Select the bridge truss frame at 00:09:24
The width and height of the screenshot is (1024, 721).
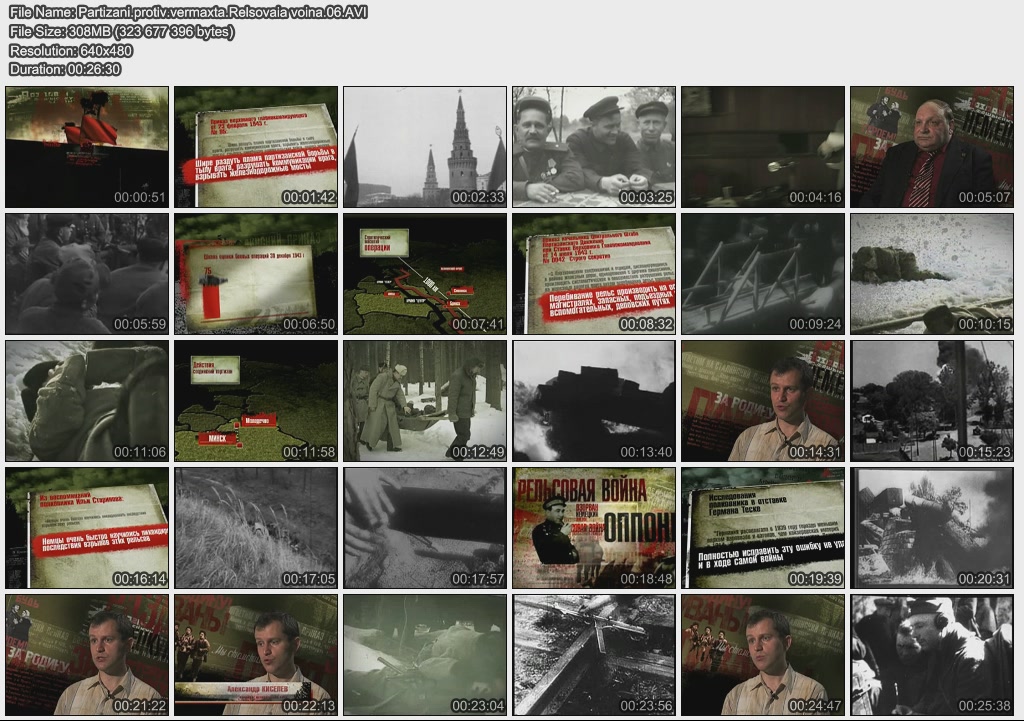[x=763, y=274]
